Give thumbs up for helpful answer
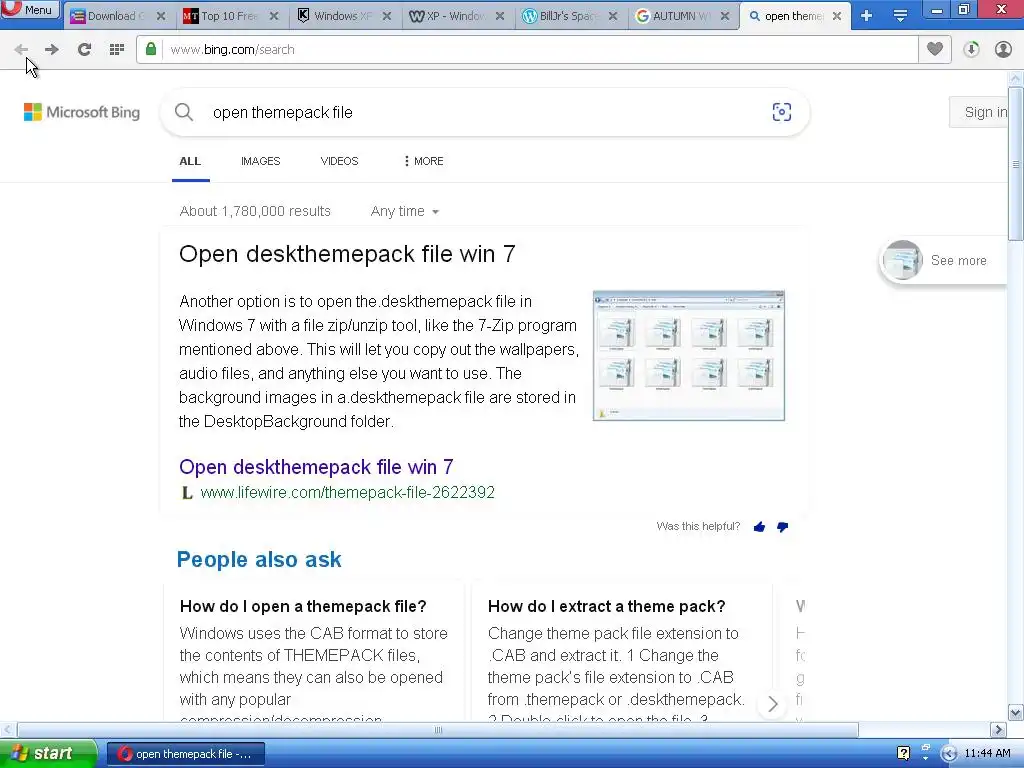 (759, 527)
